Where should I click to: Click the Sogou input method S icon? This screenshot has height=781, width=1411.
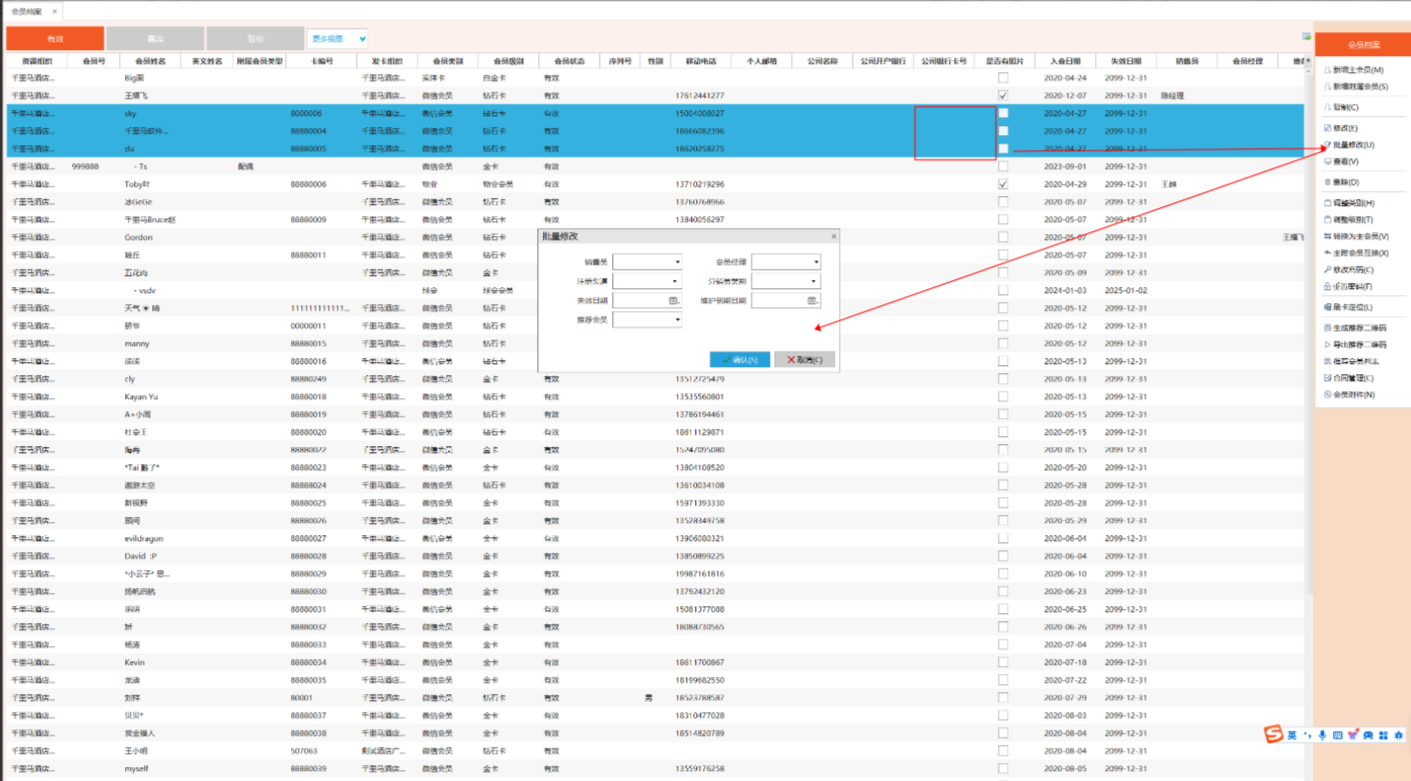(1273, 735)
